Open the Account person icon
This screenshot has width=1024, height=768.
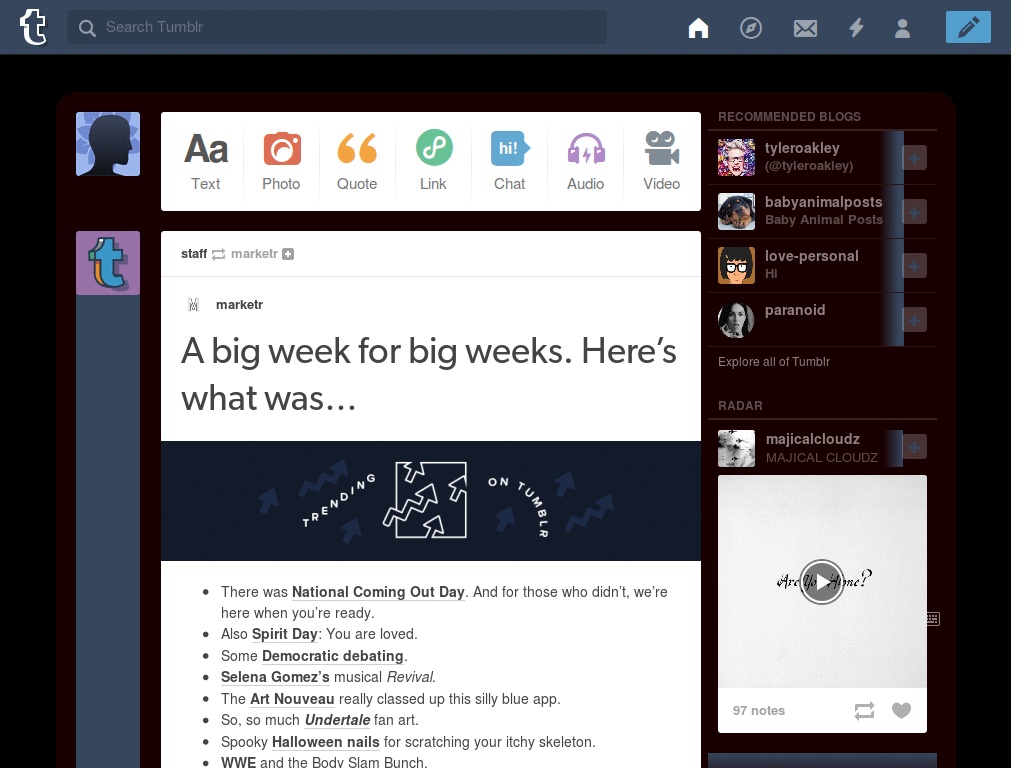pyautogui.click(x=903, y=28)
